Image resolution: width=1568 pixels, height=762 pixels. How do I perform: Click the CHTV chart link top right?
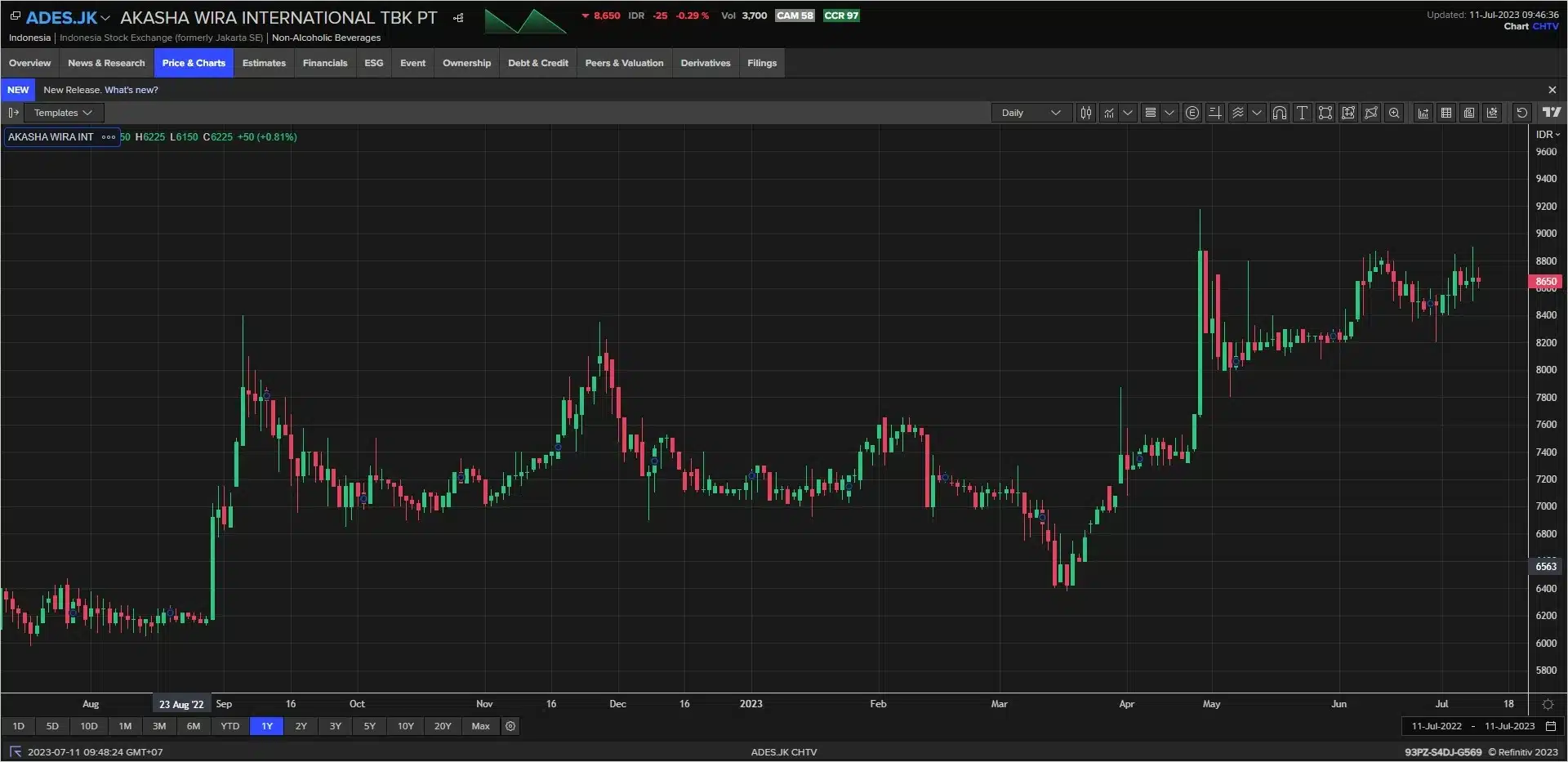click(x=1545, y=26)
